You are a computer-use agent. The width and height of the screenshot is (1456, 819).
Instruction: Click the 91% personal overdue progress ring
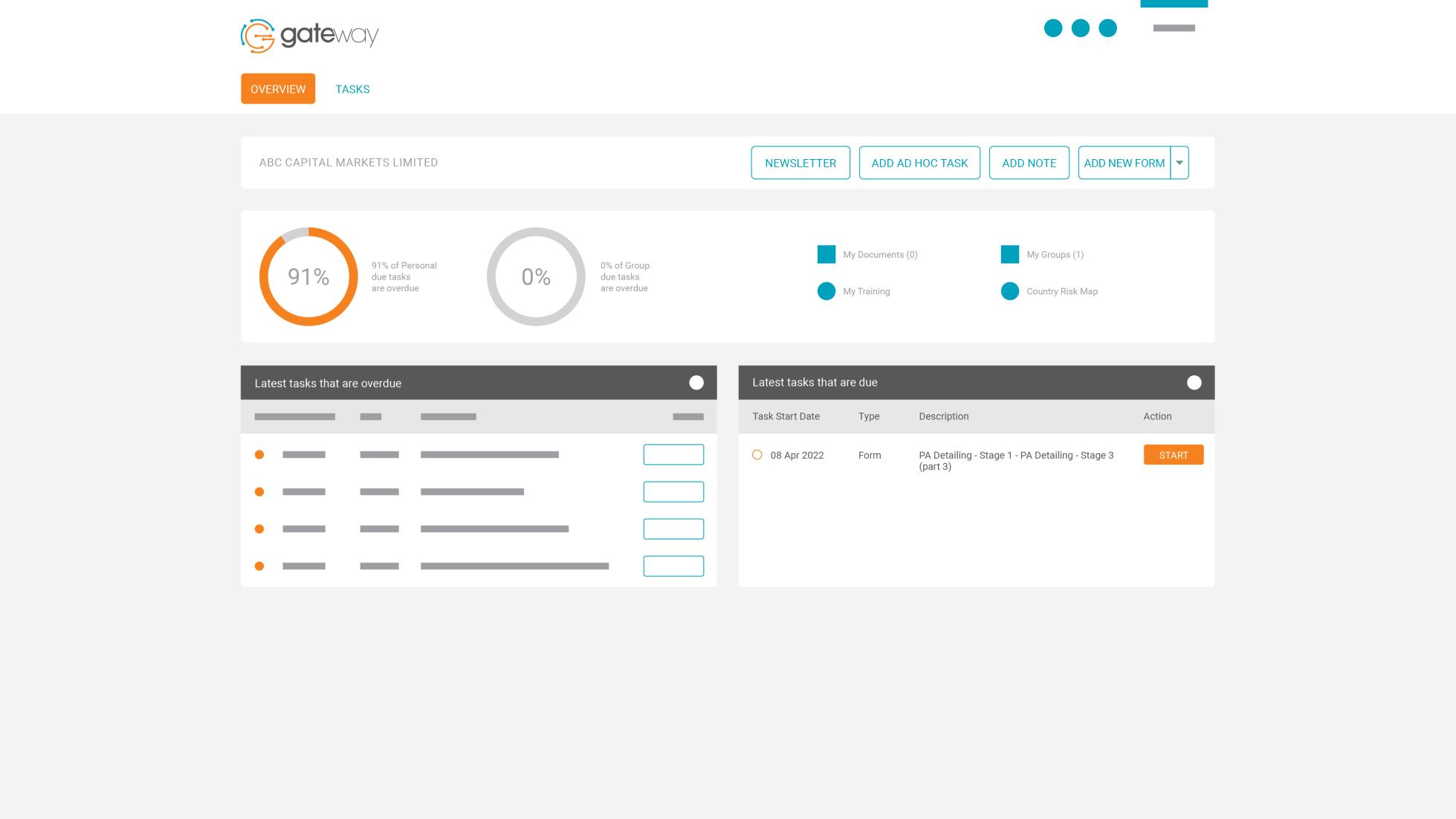[x=308, y=276]
